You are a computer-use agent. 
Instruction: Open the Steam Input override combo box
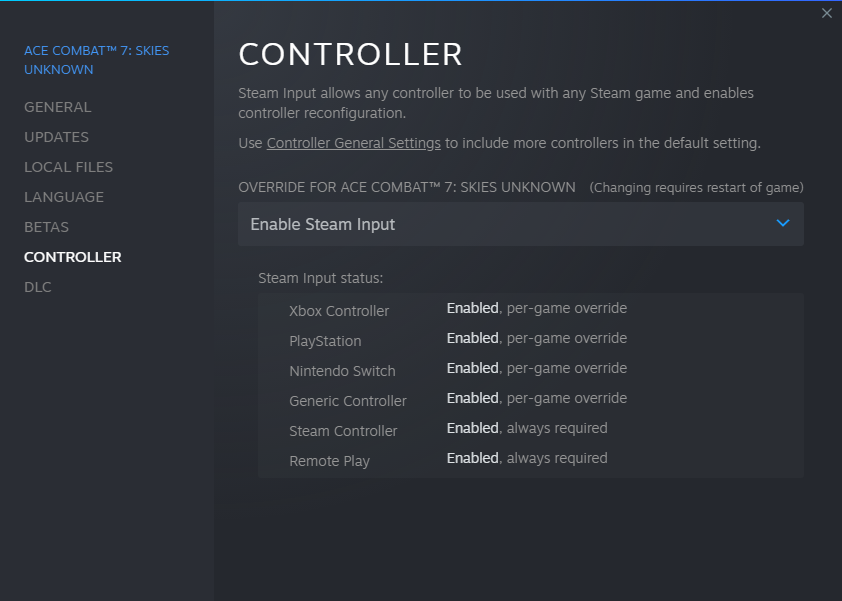tap(520, 224)
